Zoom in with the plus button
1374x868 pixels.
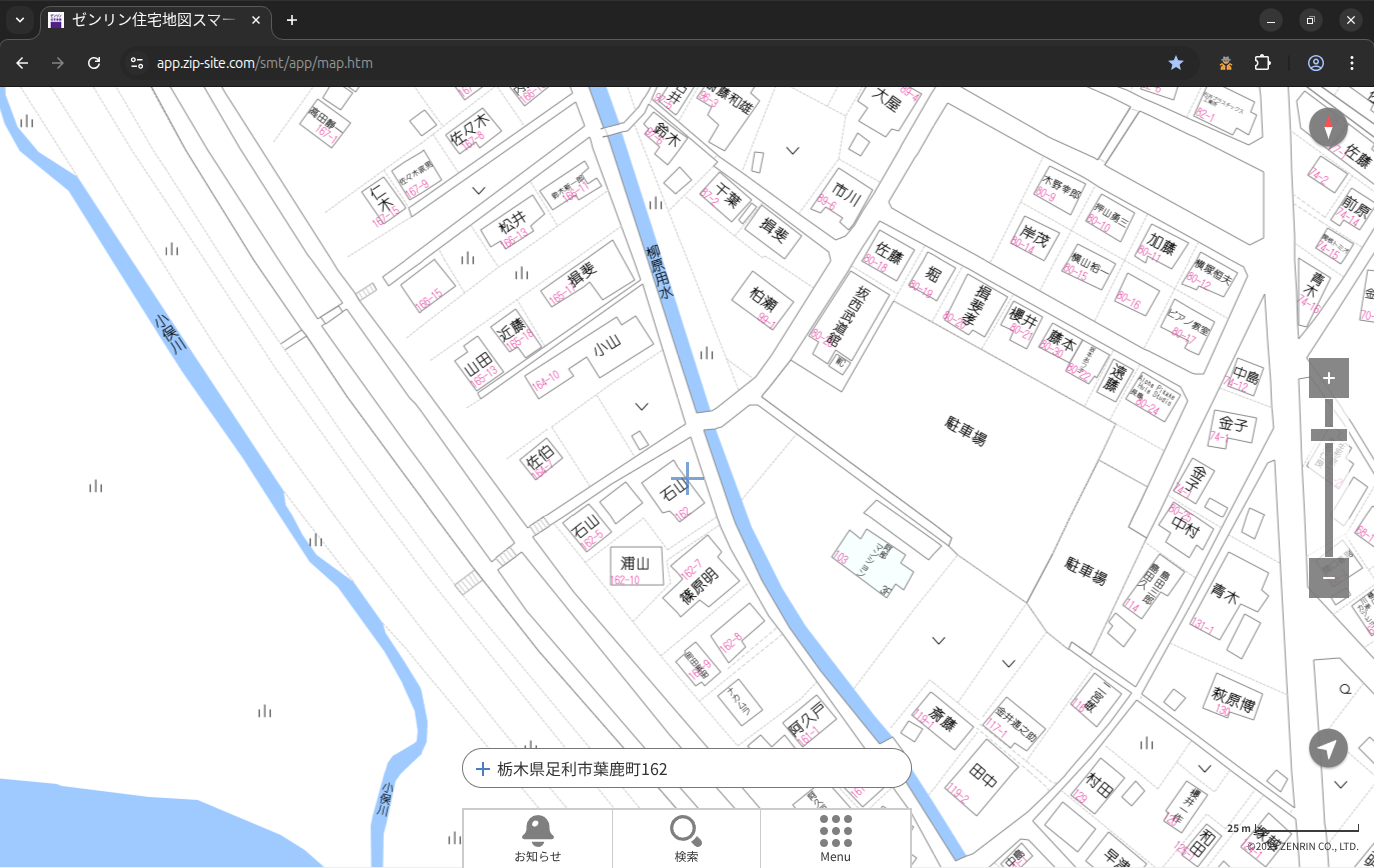pos(1328,378)
